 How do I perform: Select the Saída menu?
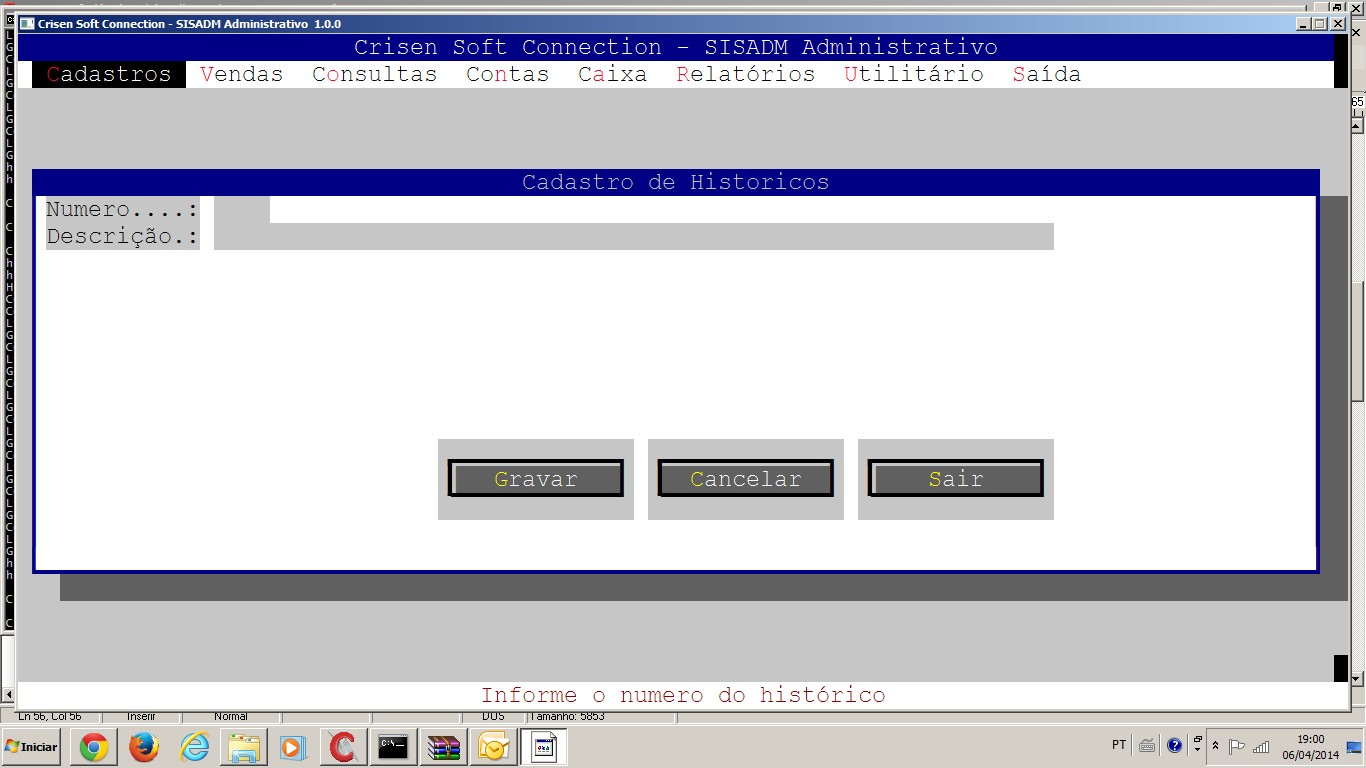tap(1047, 74)
